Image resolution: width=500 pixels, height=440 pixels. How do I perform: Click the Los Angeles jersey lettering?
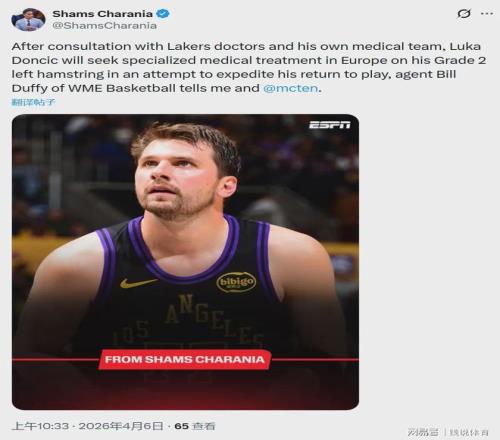(188, 322)
